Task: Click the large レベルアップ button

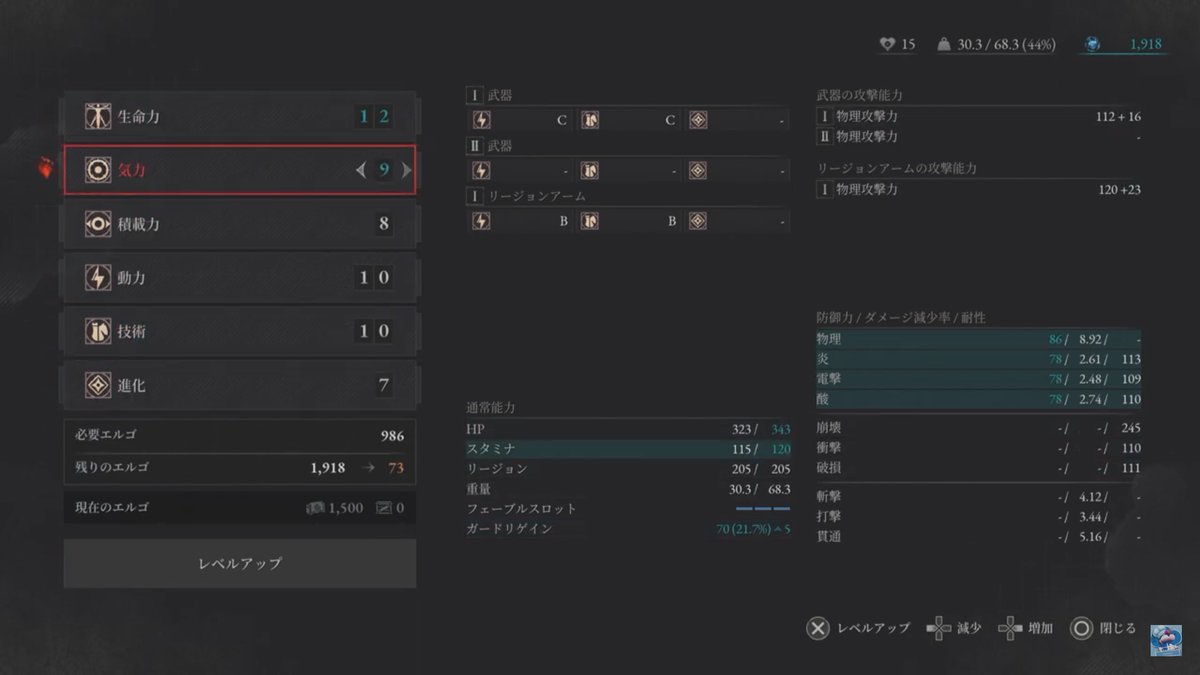Action: tap(240, 563)
